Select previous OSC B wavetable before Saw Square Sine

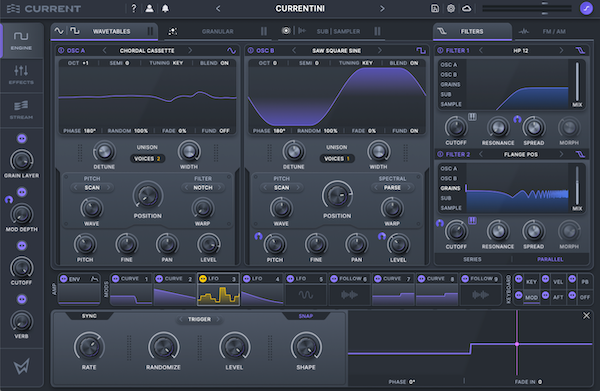294,51
